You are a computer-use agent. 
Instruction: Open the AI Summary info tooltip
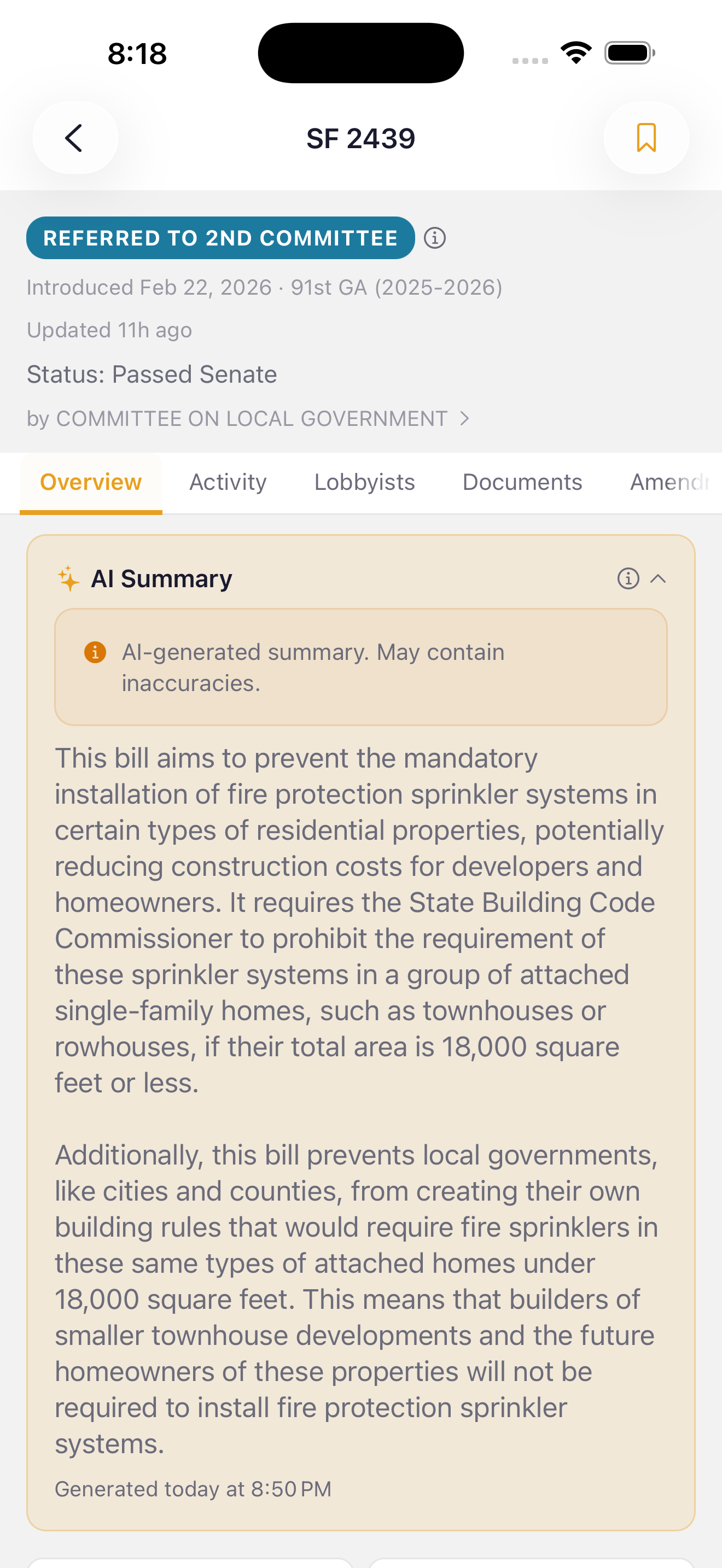click(627, 579)
